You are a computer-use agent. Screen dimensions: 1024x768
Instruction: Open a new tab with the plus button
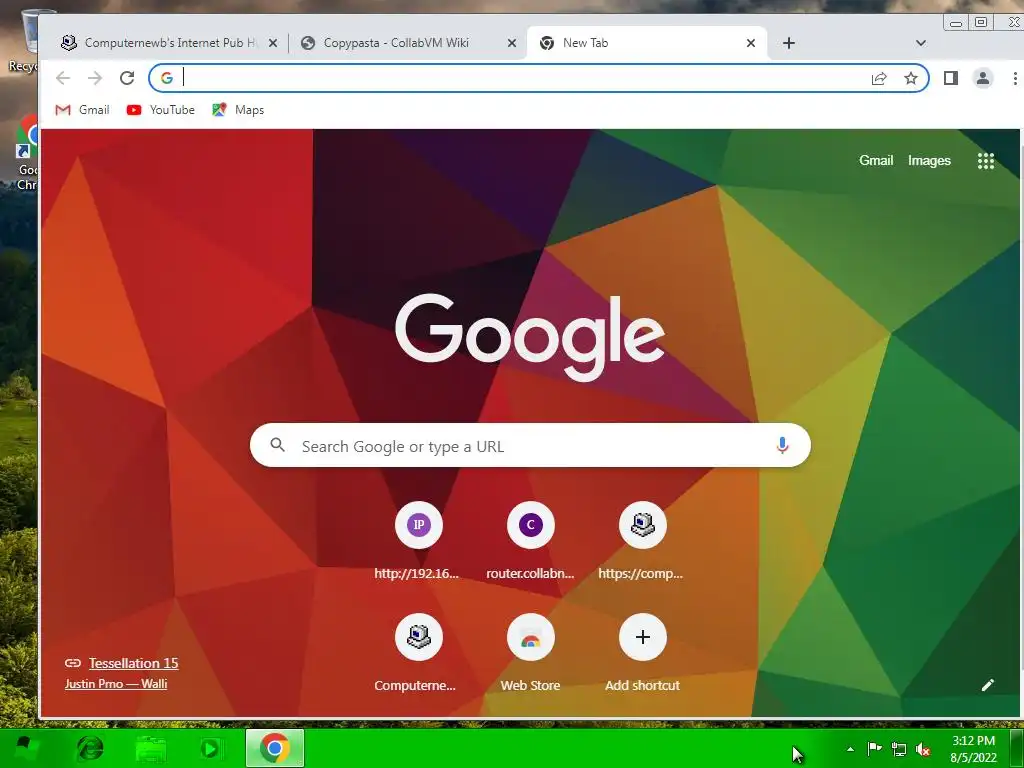789,43
